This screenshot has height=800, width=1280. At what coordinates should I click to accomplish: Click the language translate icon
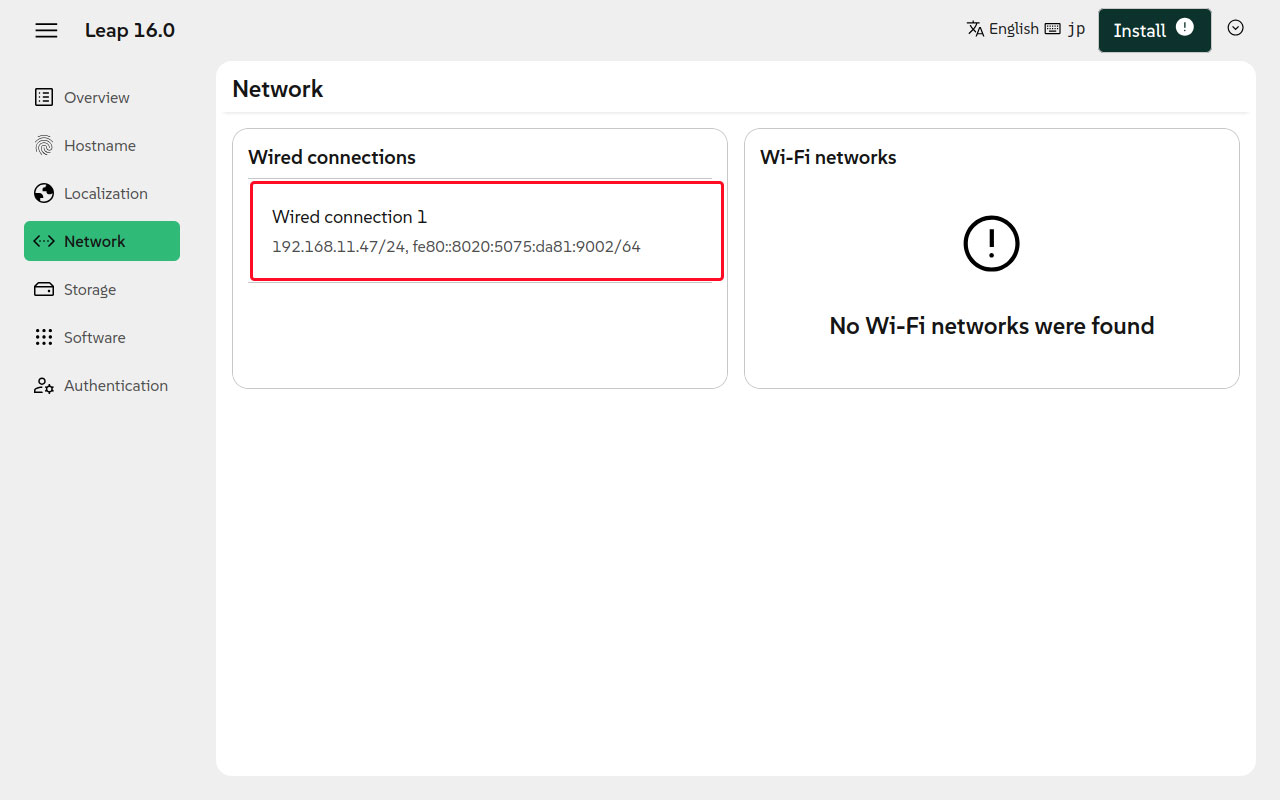tap(976, 29)
